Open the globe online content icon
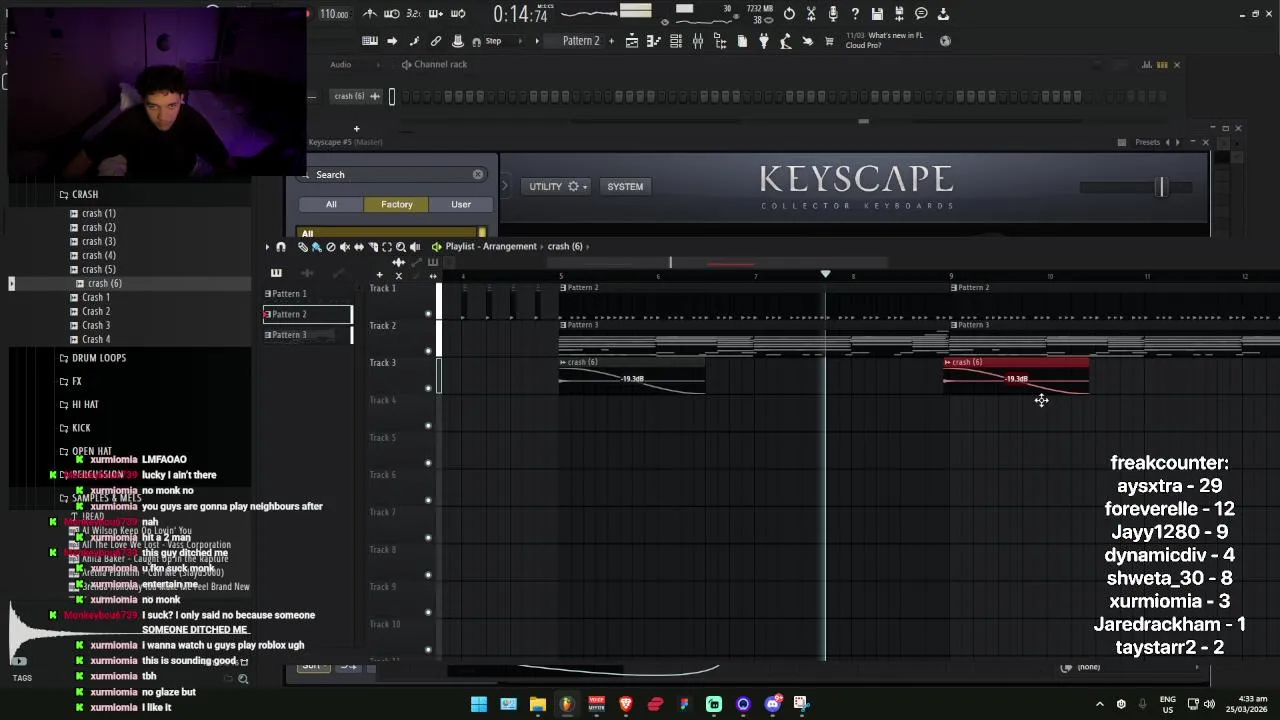 point(945,41)
